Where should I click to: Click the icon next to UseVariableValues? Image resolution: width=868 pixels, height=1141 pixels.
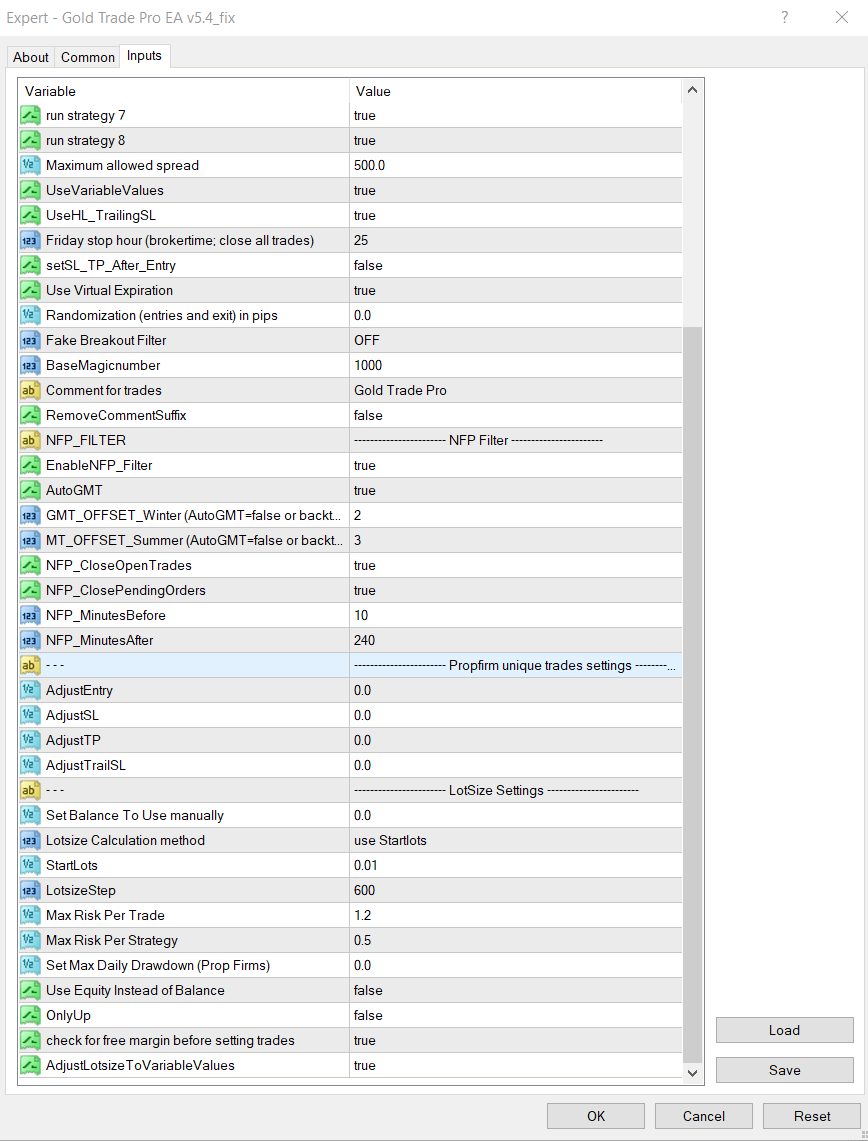(30, 190)
